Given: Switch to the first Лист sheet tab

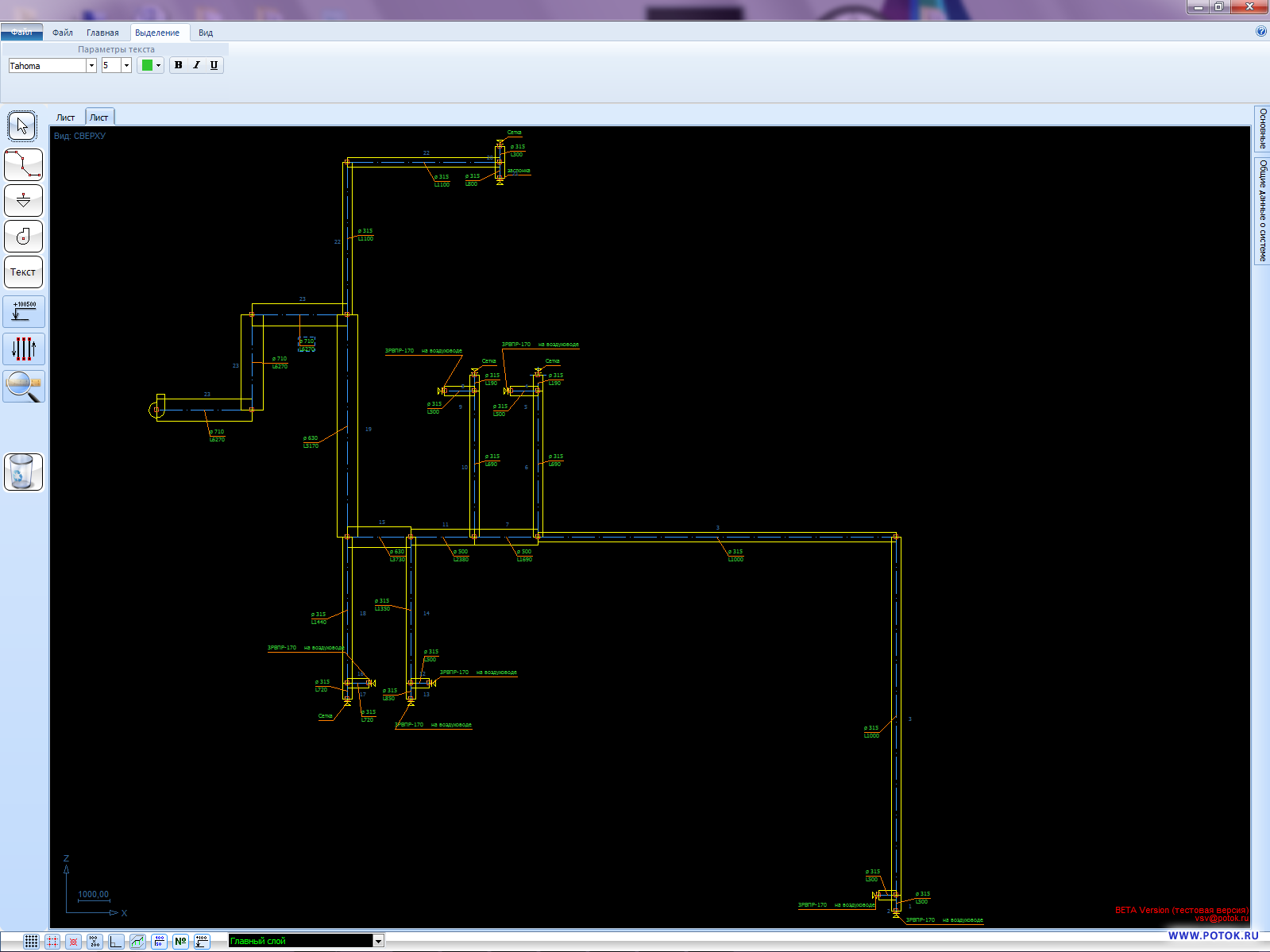Looking at the screenshot, I should 65,118.
